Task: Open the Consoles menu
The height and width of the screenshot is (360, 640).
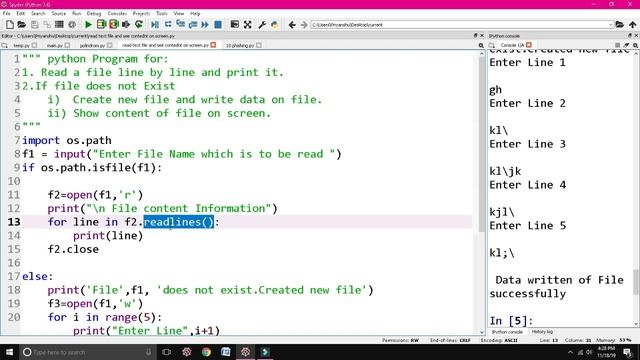Action: (117, 13)
